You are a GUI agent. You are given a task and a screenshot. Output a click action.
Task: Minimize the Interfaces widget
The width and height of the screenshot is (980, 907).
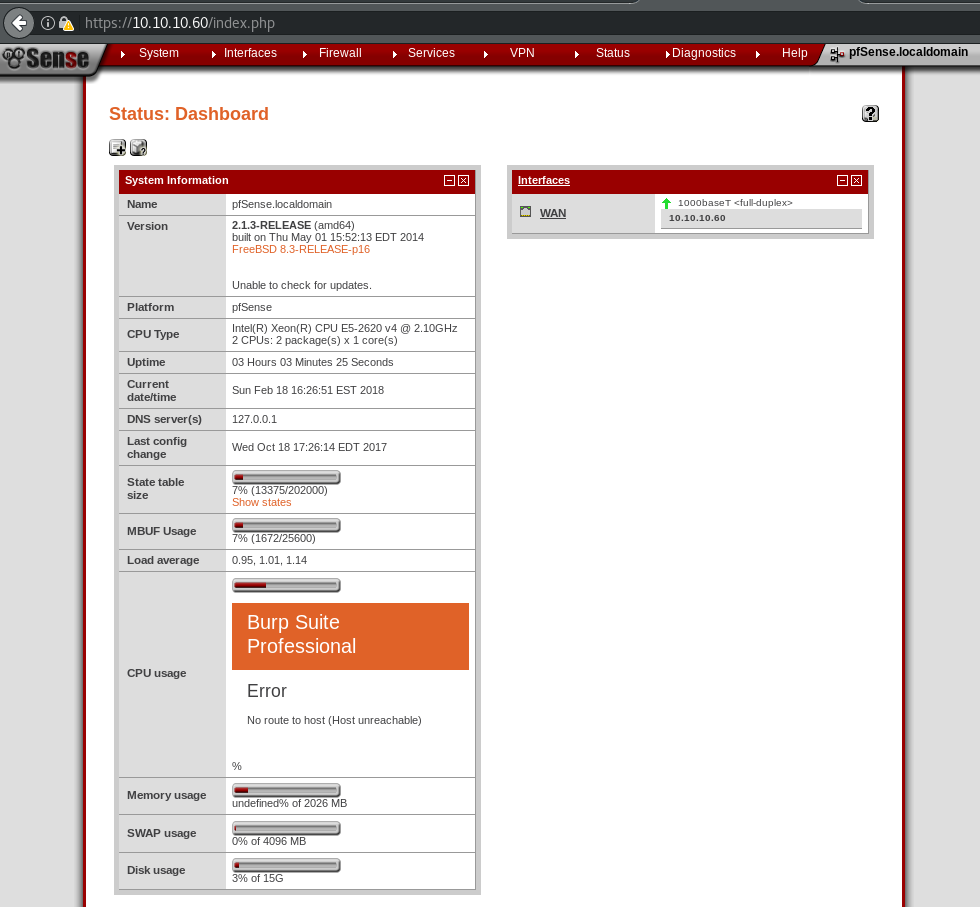(x=842, y=181)
